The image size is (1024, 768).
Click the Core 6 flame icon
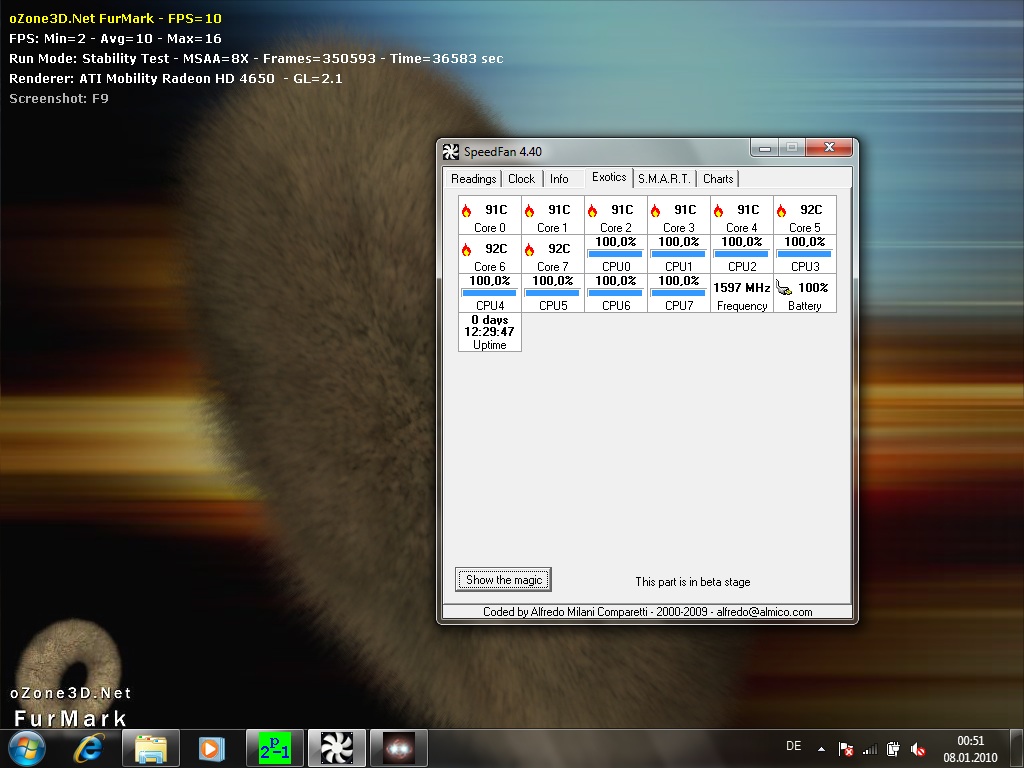tap(466, 249)
